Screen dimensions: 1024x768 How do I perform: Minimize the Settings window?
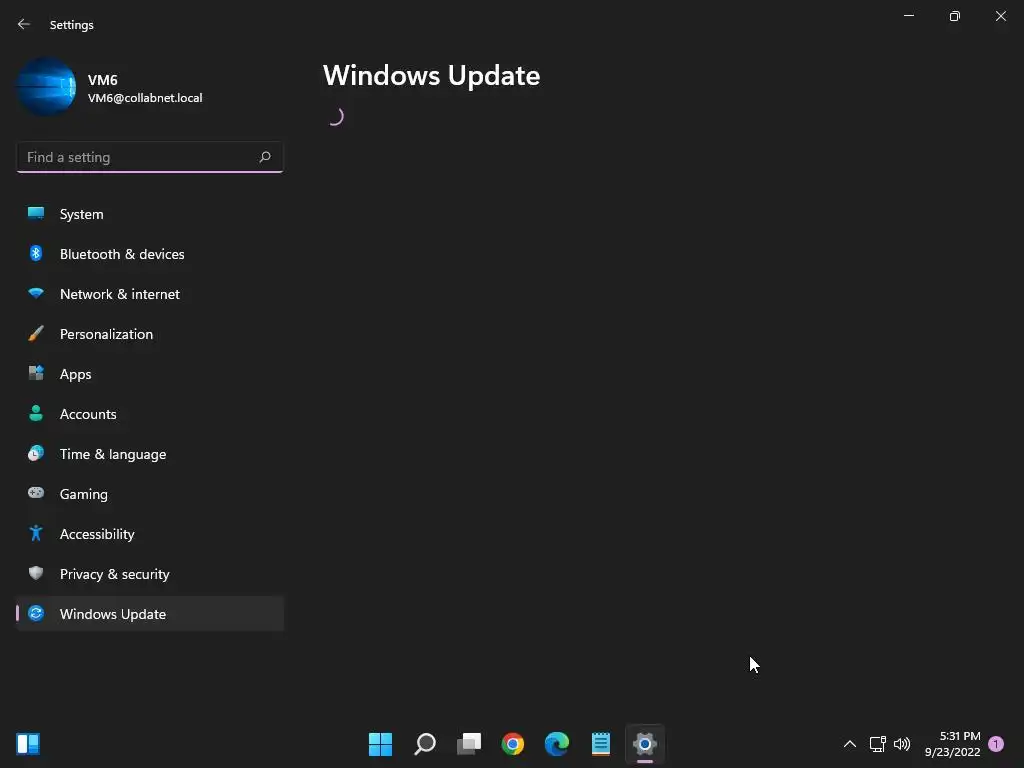tap(908, 16)
